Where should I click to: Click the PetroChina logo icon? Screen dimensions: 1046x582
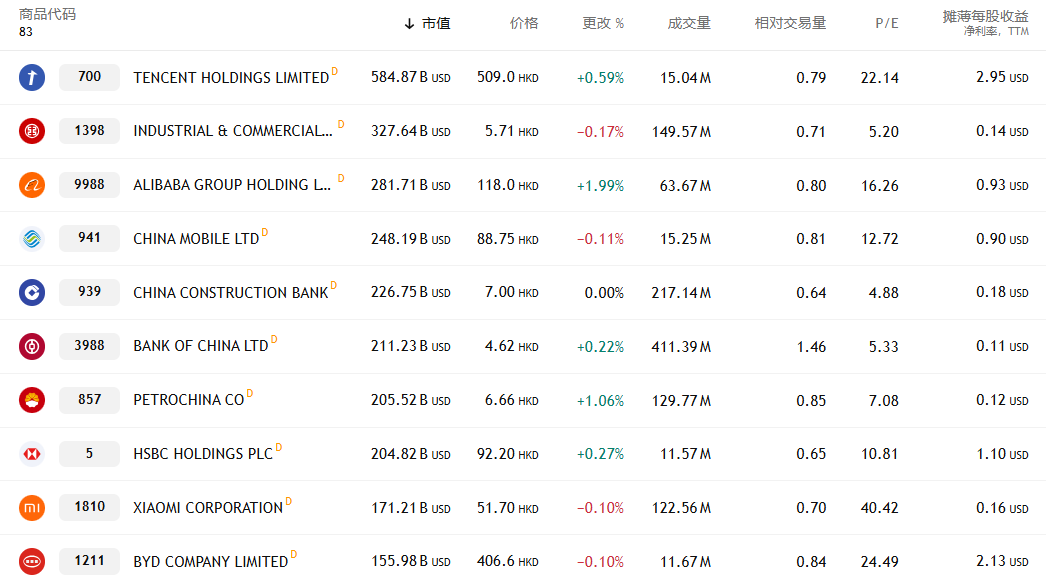31,400
